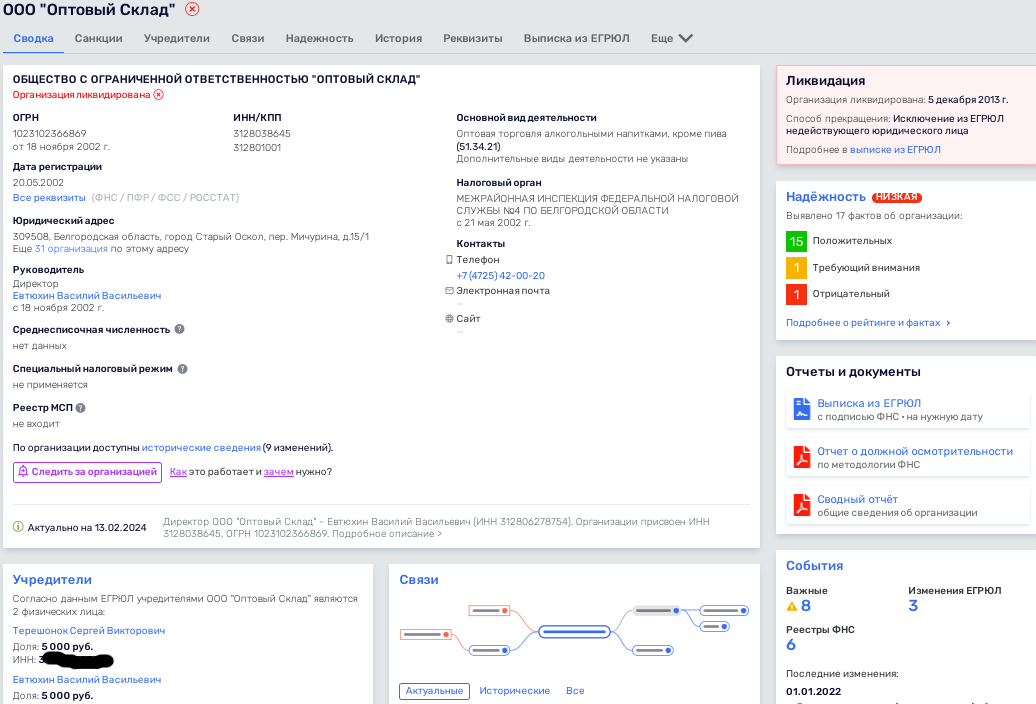Click the red badge for 'Отрицательный'

796,294
